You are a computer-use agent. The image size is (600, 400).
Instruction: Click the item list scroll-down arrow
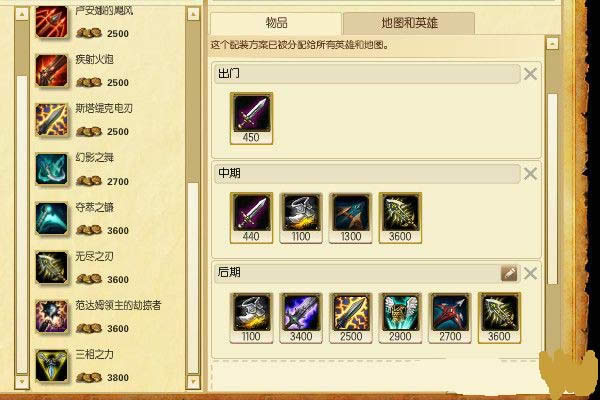[x=193, y=382]
